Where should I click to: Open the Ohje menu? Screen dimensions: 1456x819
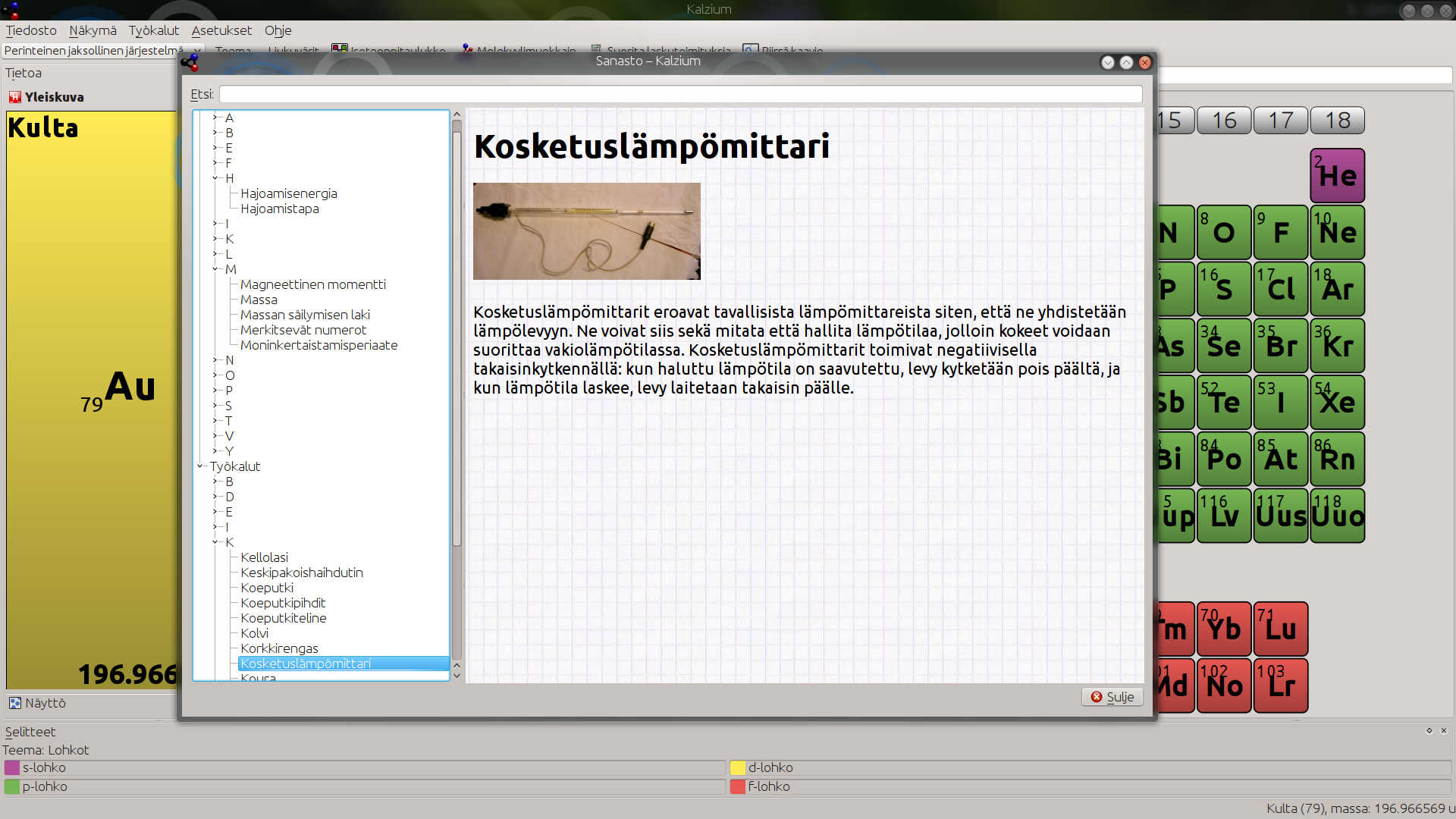click(278, 30)
